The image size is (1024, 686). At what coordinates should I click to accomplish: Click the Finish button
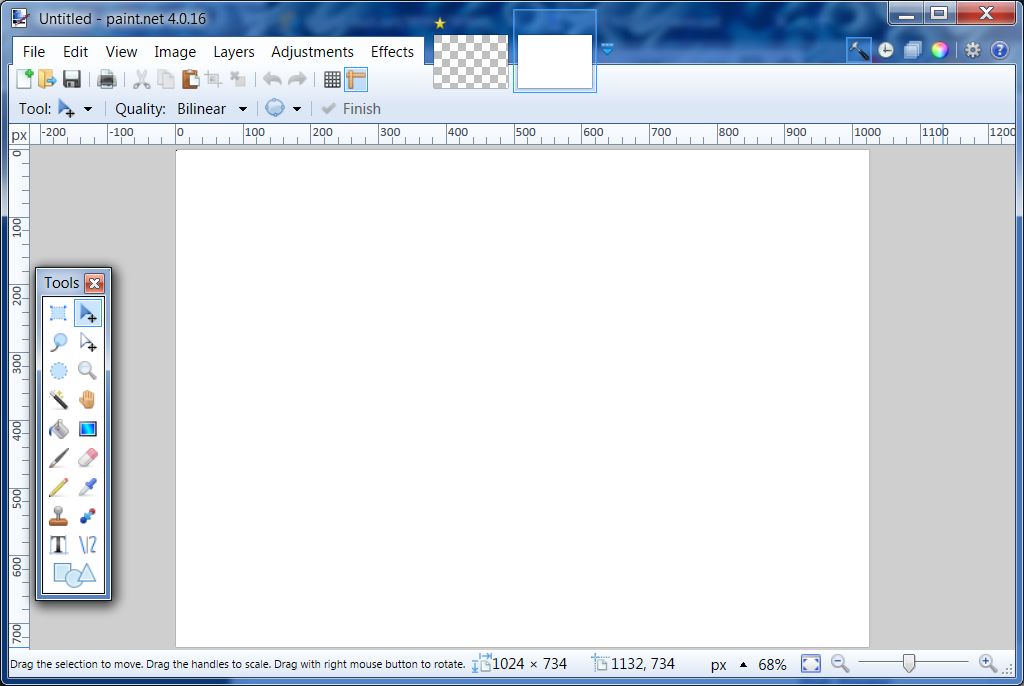pyautogui.click(x=351, y=108)
